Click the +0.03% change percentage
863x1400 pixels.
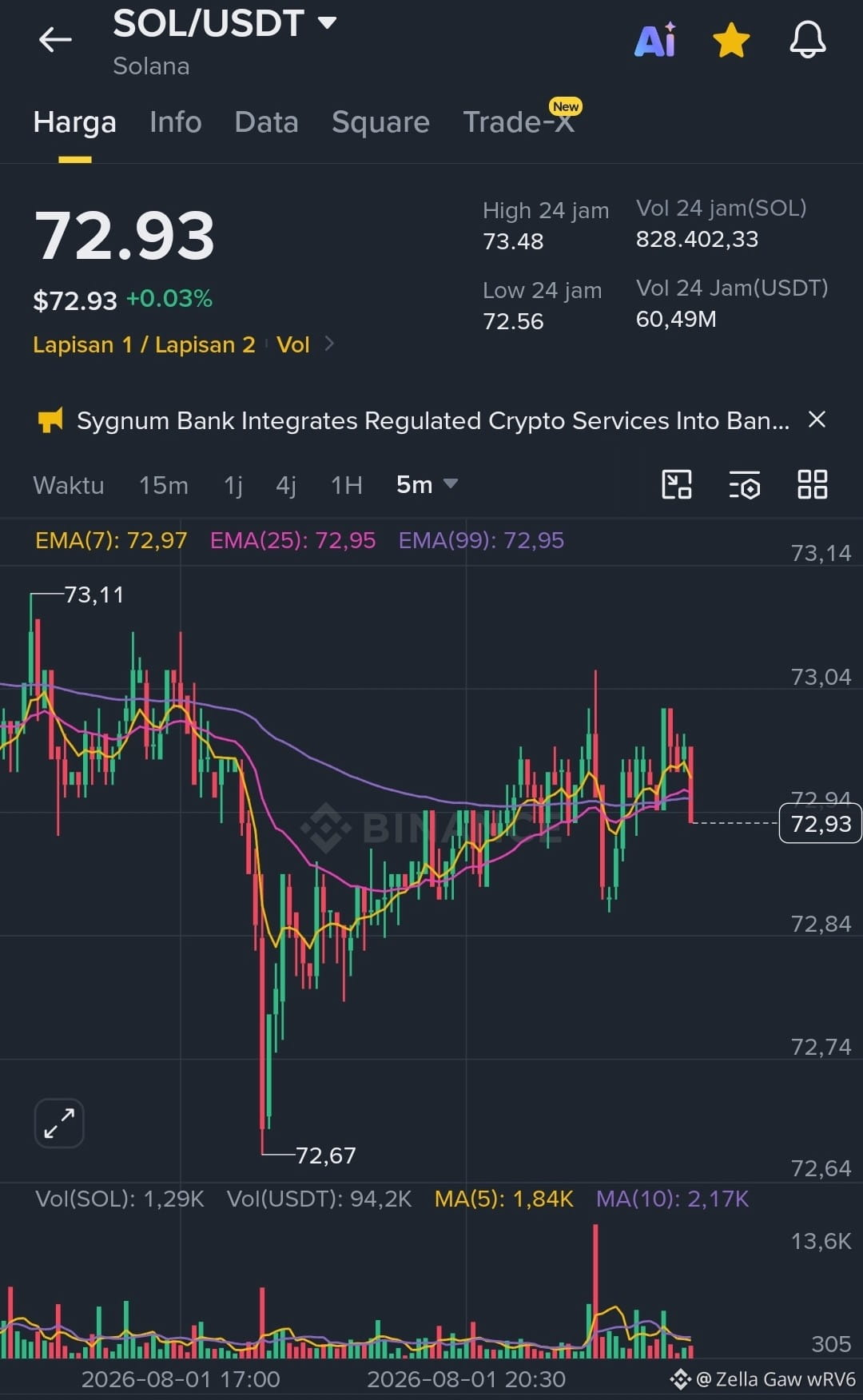[x=169, y=299]
